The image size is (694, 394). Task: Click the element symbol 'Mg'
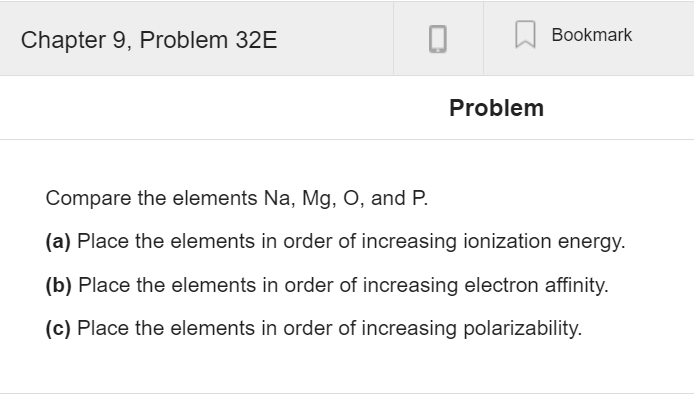tap(318, 198)
